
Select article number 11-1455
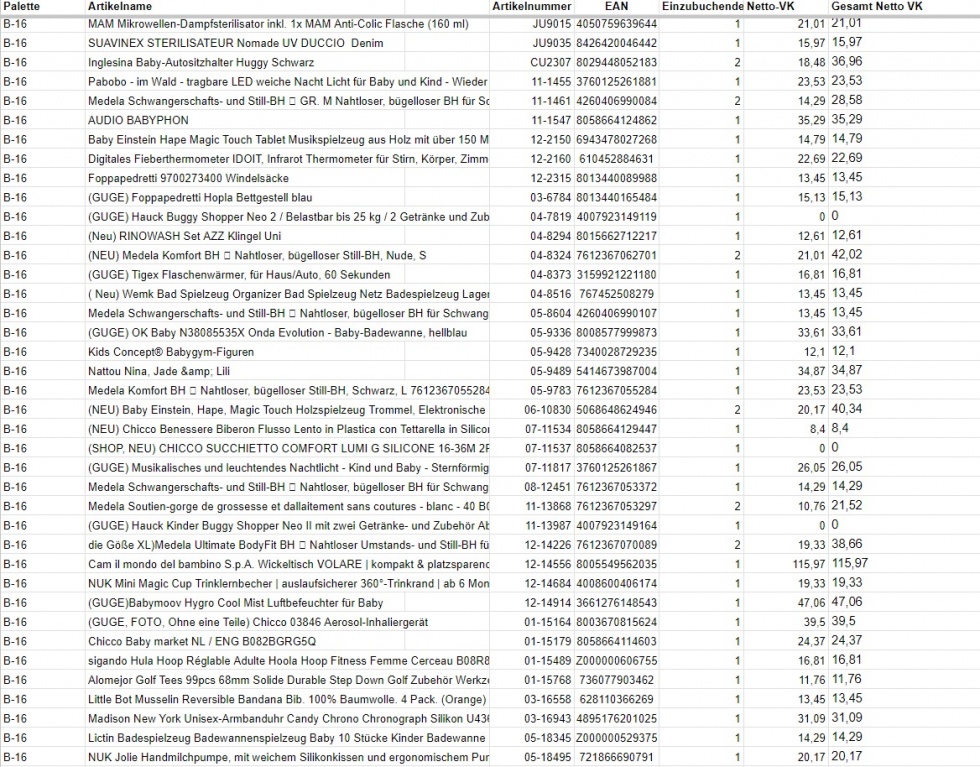pyautogui.click(x=551, y=82)
